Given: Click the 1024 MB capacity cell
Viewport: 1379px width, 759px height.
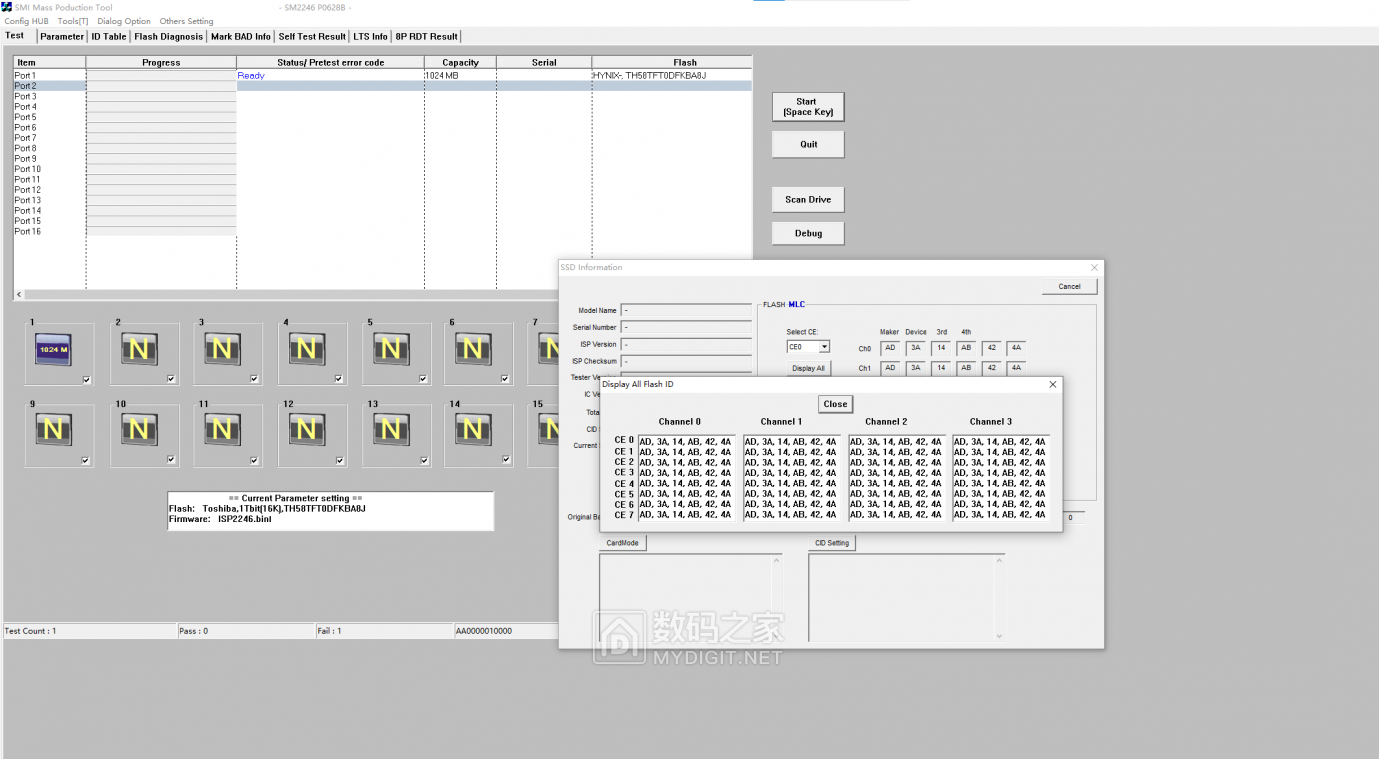Looking at the screenshot, I should point(442,75).
